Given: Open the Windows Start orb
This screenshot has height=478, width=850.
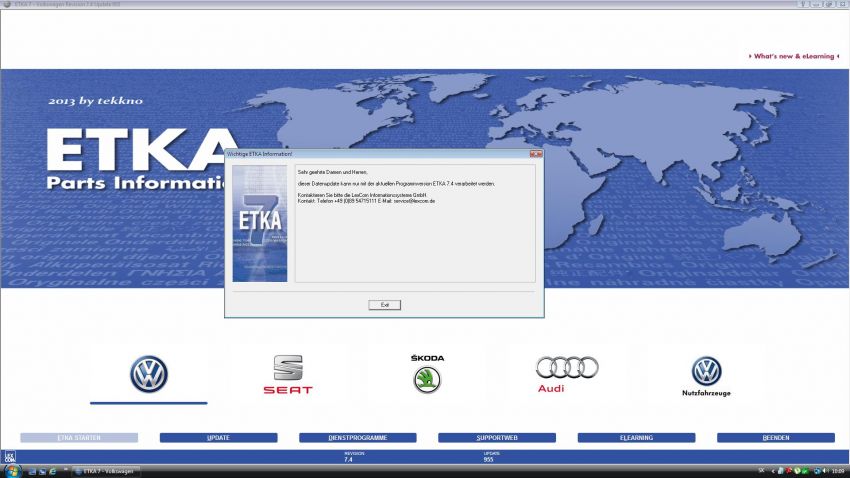Looking at the screenshot, I should (11, 470).
